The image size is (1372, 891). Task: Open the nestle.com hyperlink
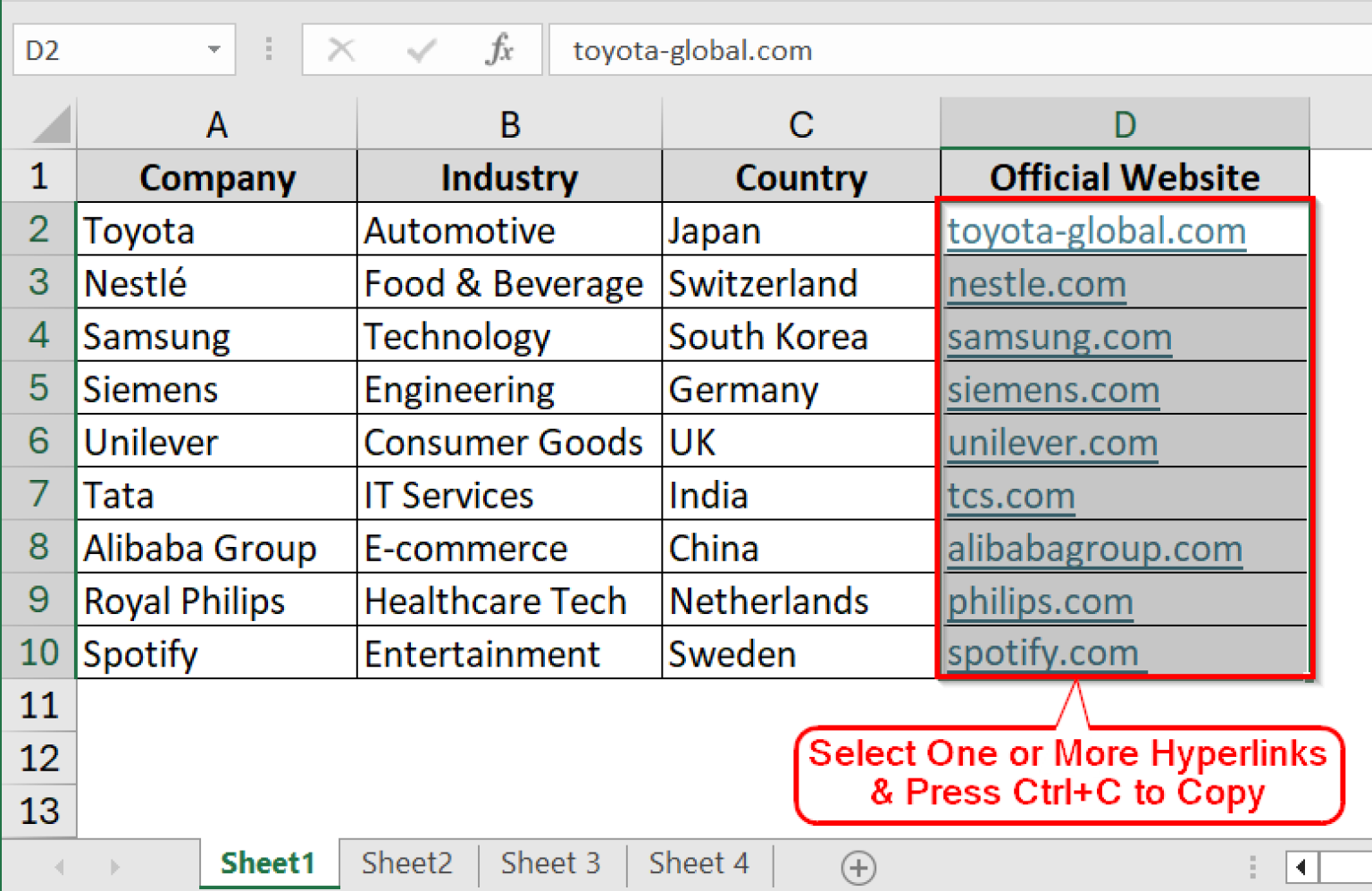pos(1036,283)
